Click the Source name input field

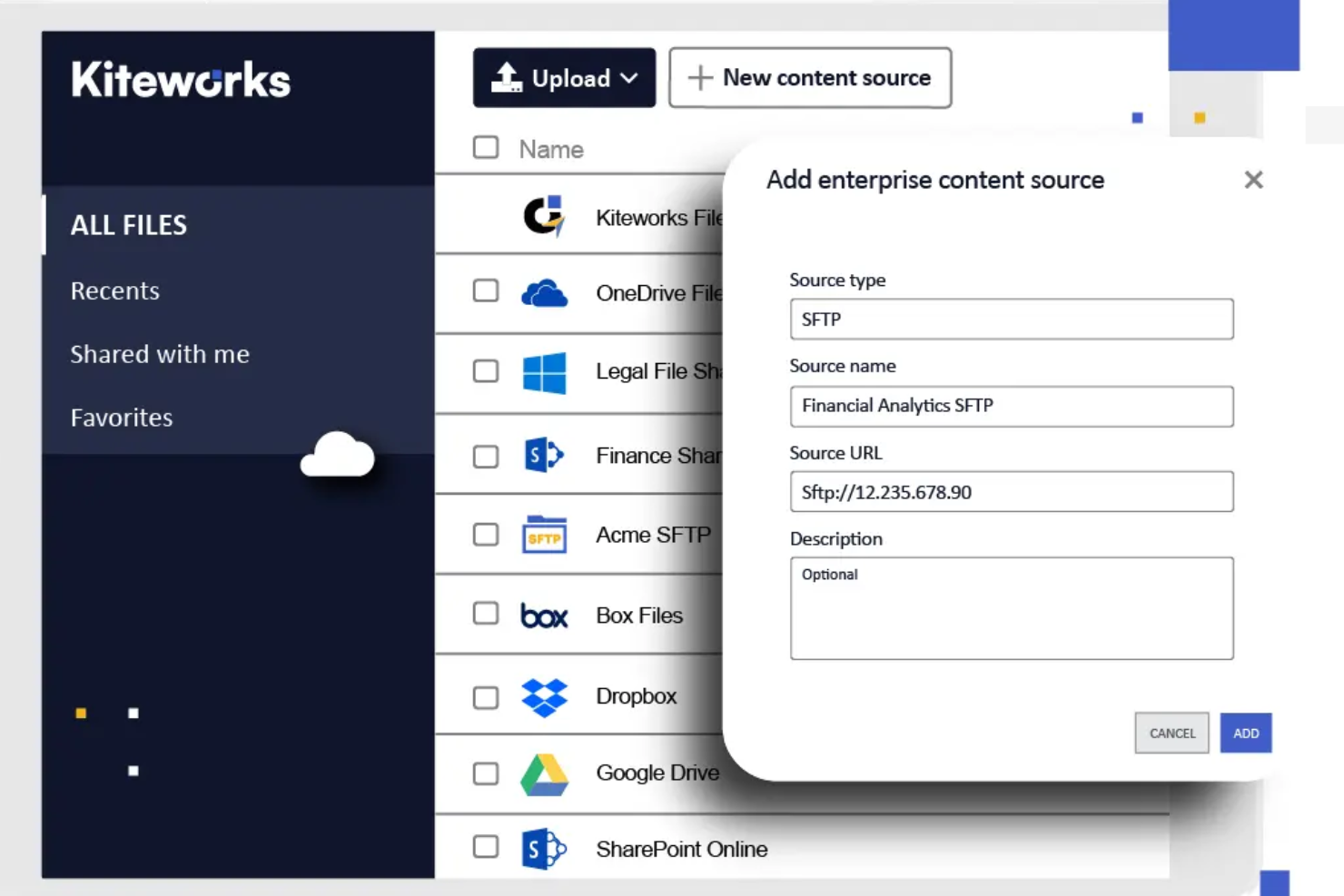click(x=1012, y=406)
